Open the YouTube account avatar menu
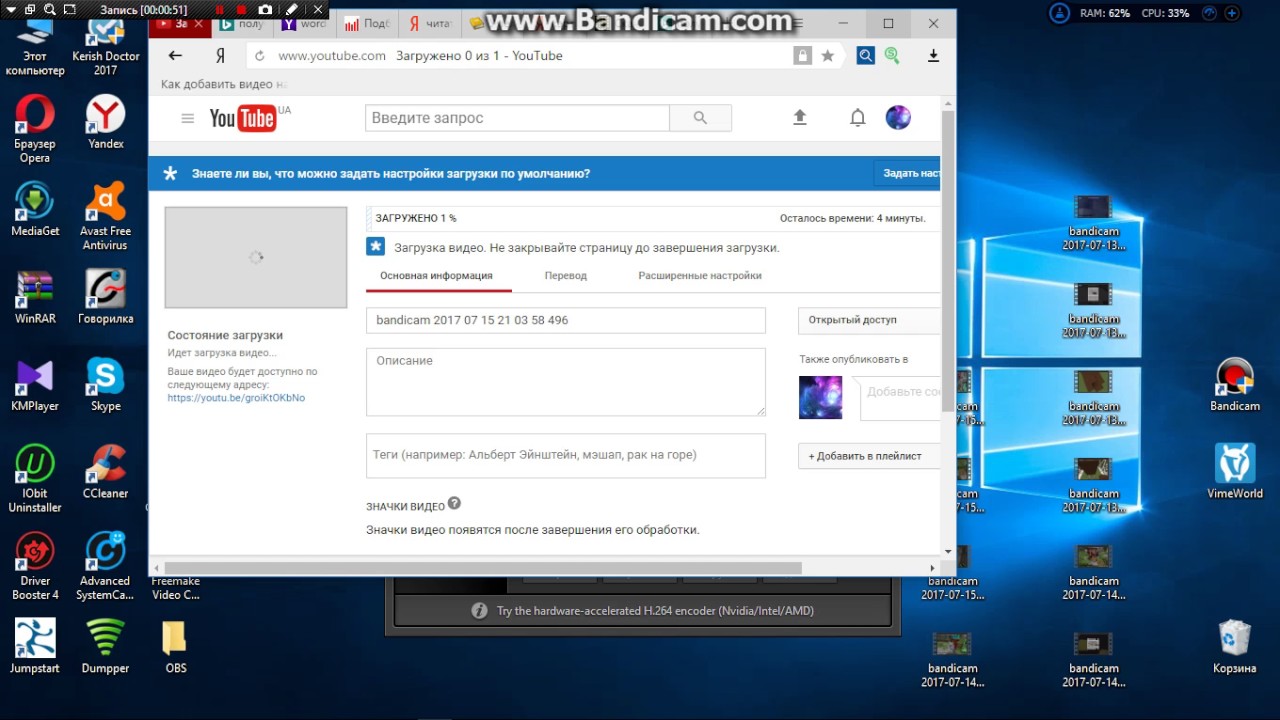 898,118
